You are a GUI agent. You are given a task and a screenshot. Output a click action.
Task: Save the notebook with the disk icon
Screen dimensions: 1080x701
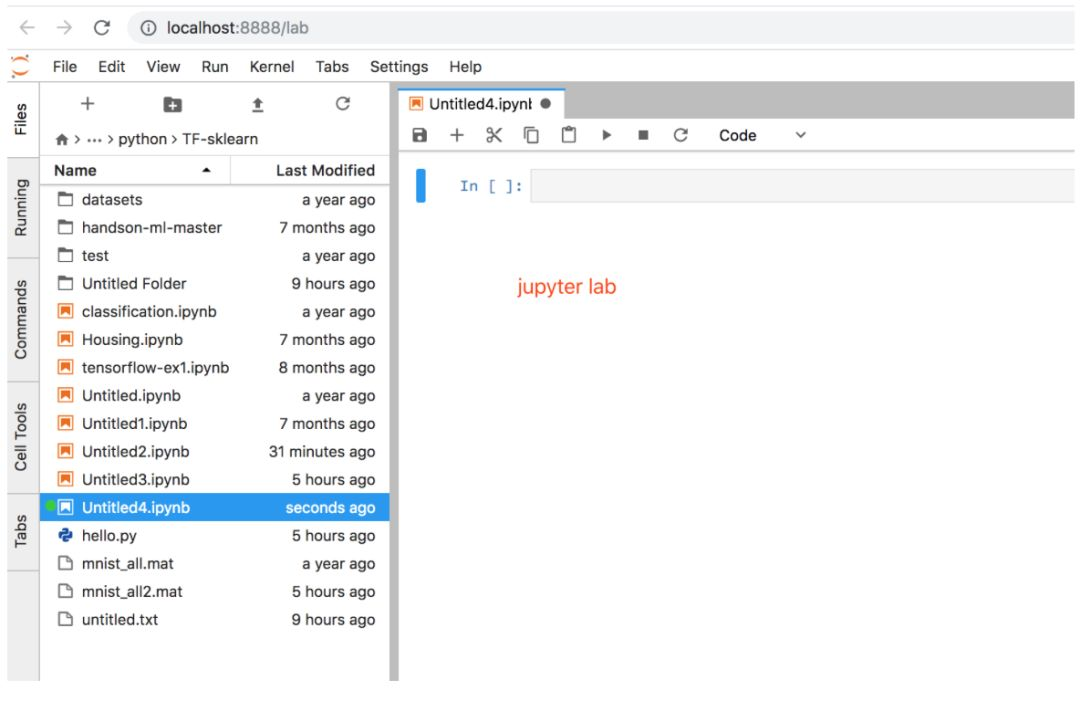(x=419, y=135)
